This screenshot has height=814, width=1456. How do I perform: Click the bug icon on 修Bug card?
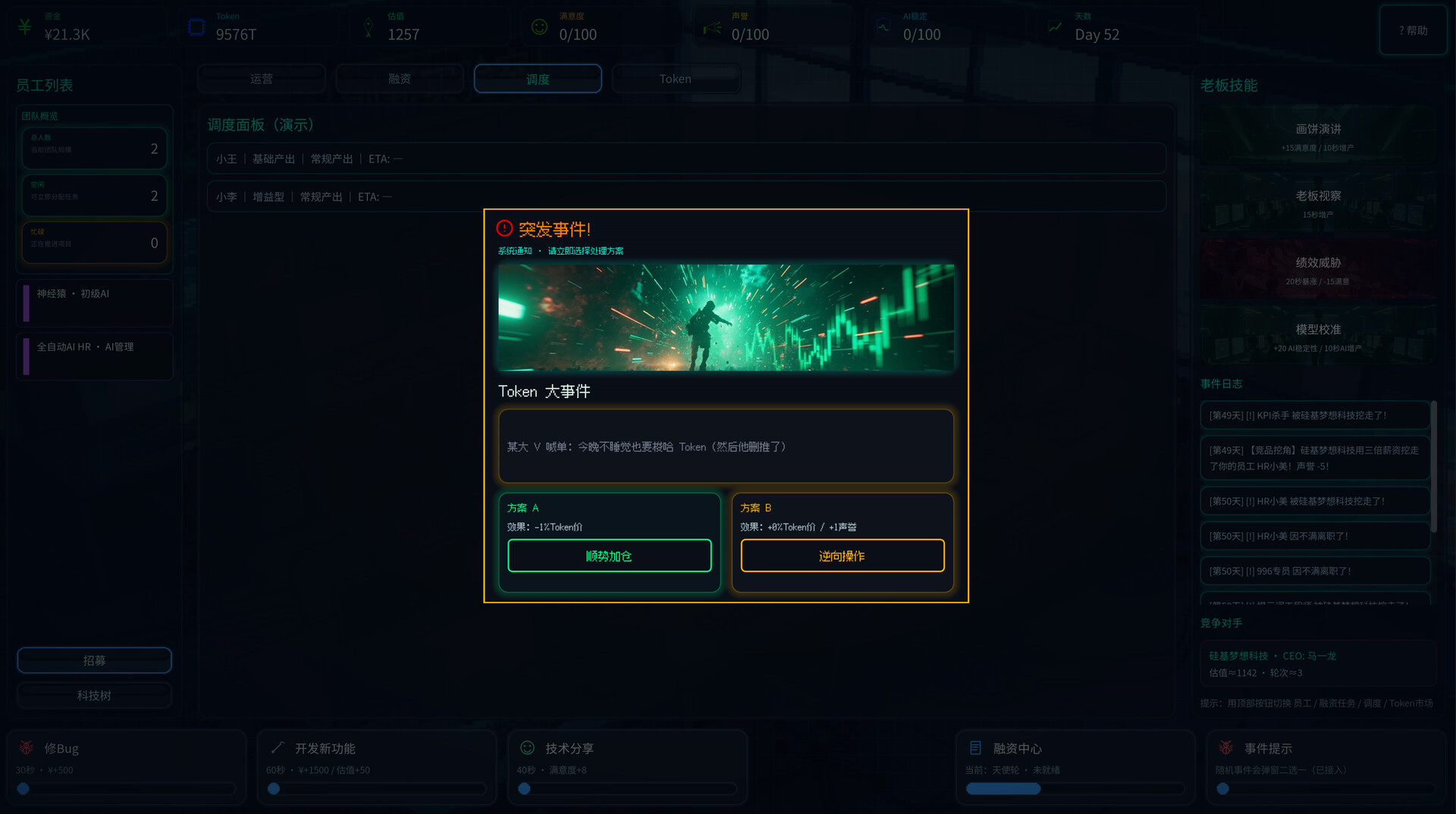27,747
